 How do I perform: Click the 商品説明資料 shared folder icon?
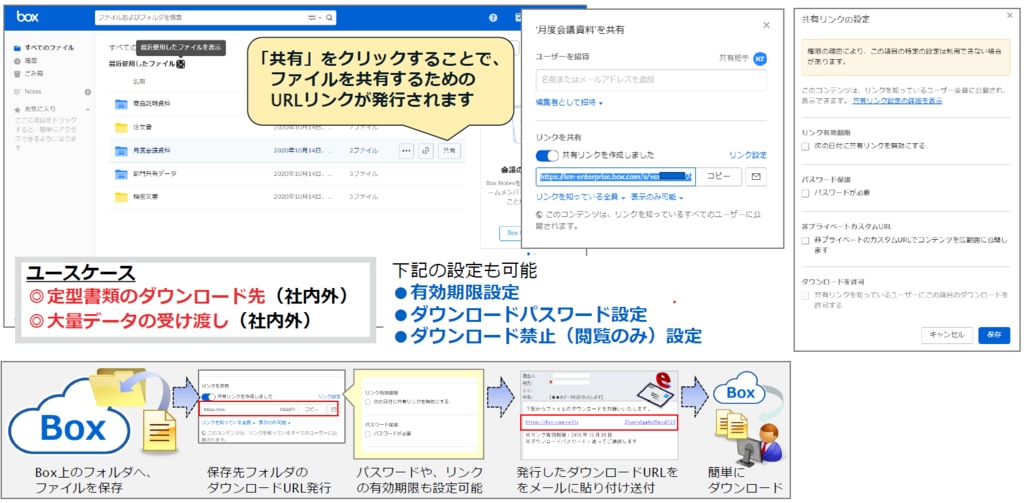click(x=121, y=104)
